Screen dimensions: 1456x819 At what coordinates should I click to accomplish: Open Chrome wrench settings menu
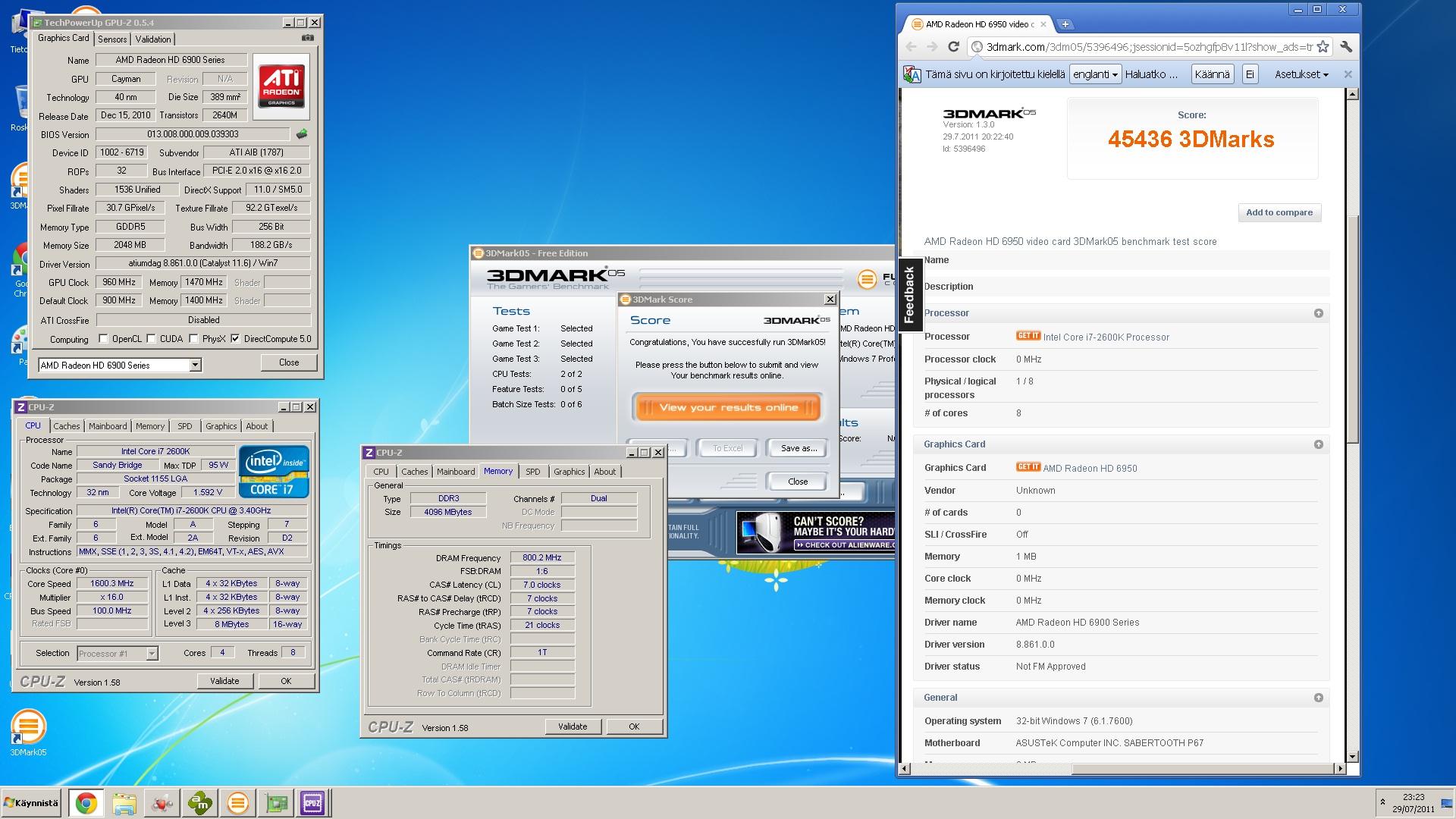click(1346, 47)
